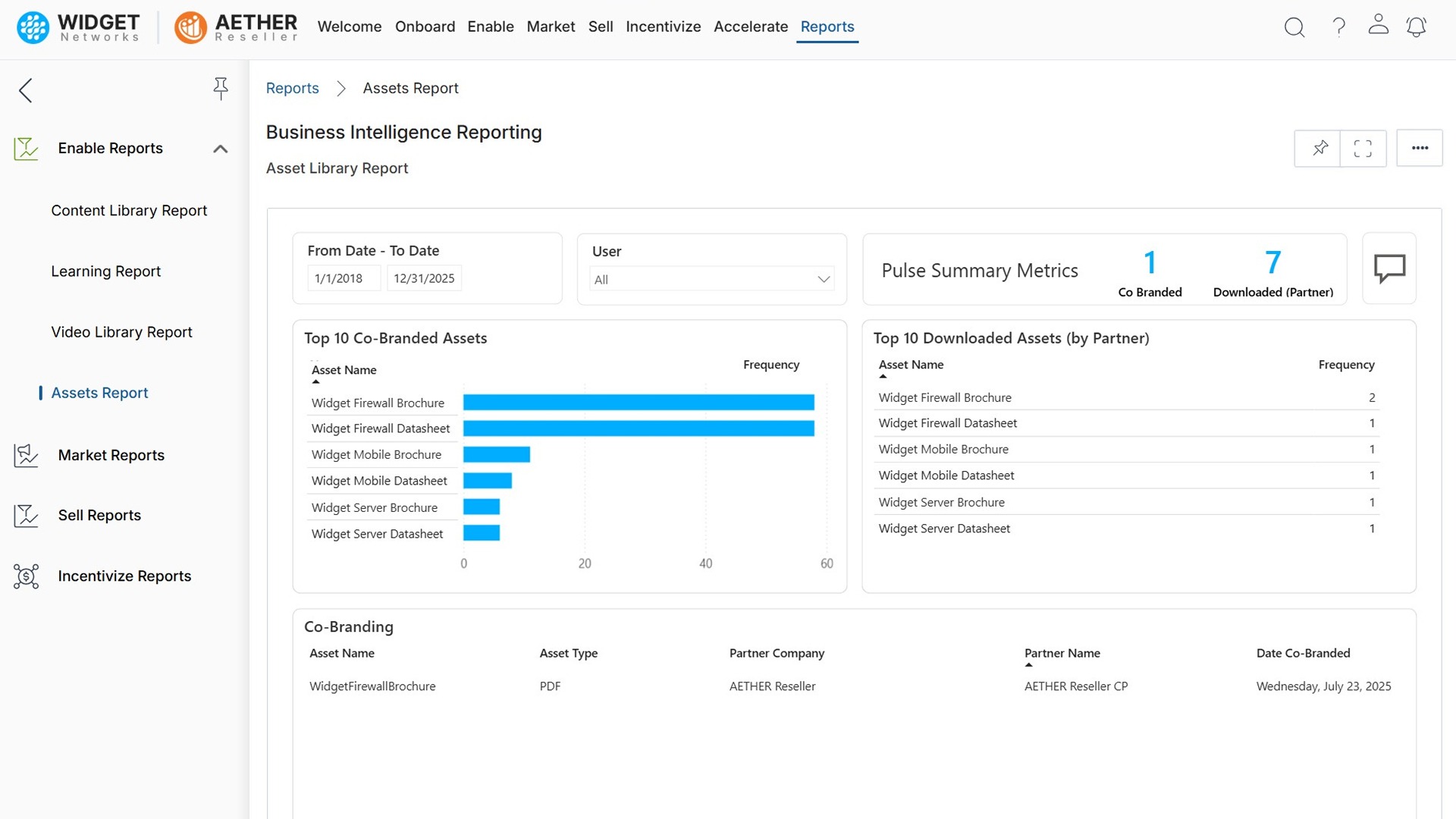Open the notifications bell icon
Image resolution: width=1456 pixels, height=819 pixels.
tap(1417, 27)
